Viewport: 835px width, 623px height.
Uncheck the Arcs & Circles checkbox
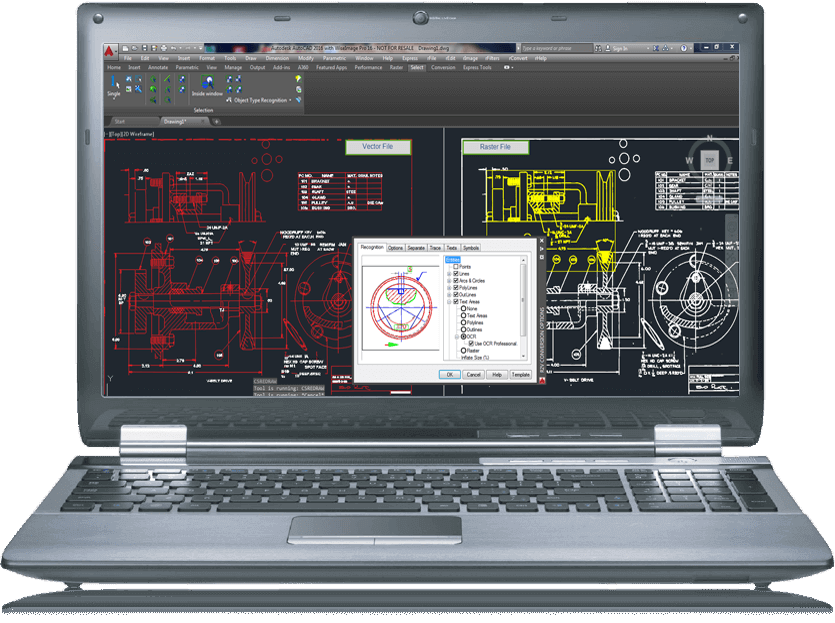click(x=456, y=281)
